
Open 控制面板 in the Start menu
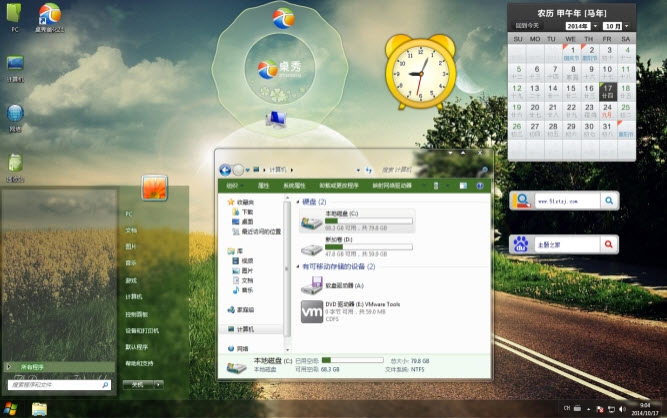137,313
